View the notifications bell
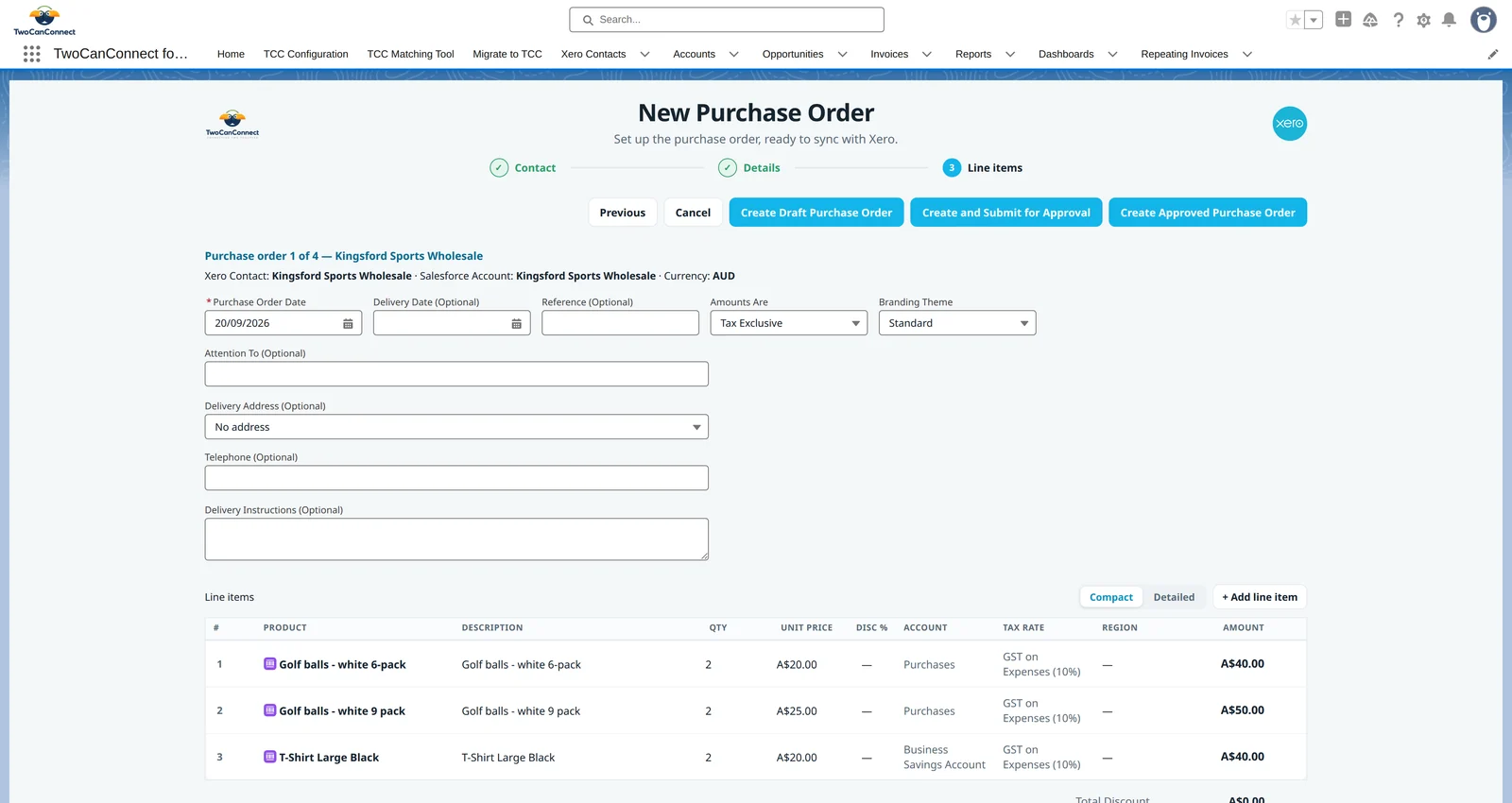This screenshot has width=1512, height=803. click(1449, 20)
